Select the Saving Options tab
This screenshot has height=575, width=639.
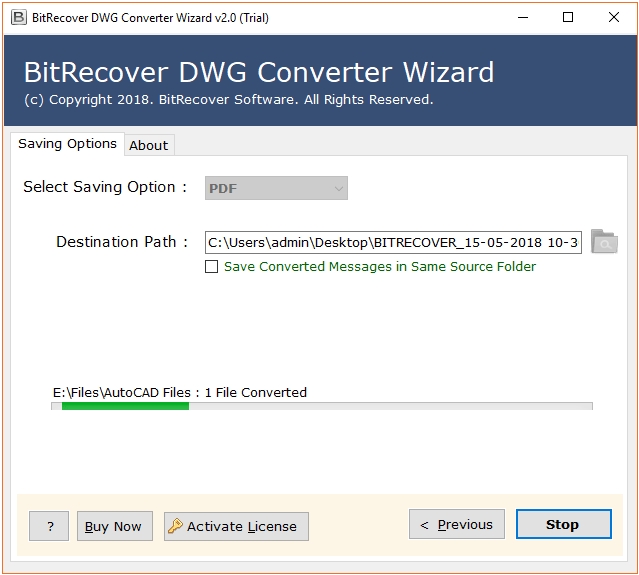pyautogui.click(x=67, y=144)
